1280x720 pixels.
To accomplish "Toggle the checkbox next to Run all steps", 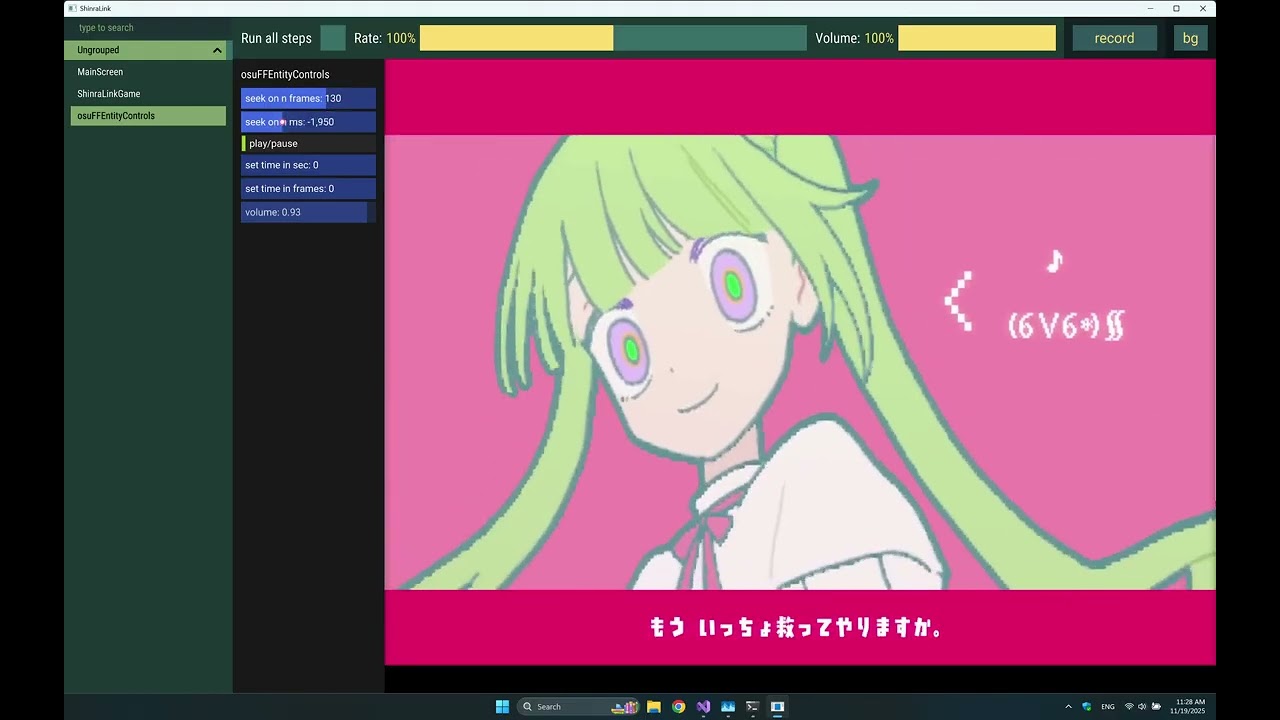I will coord(333,38).
